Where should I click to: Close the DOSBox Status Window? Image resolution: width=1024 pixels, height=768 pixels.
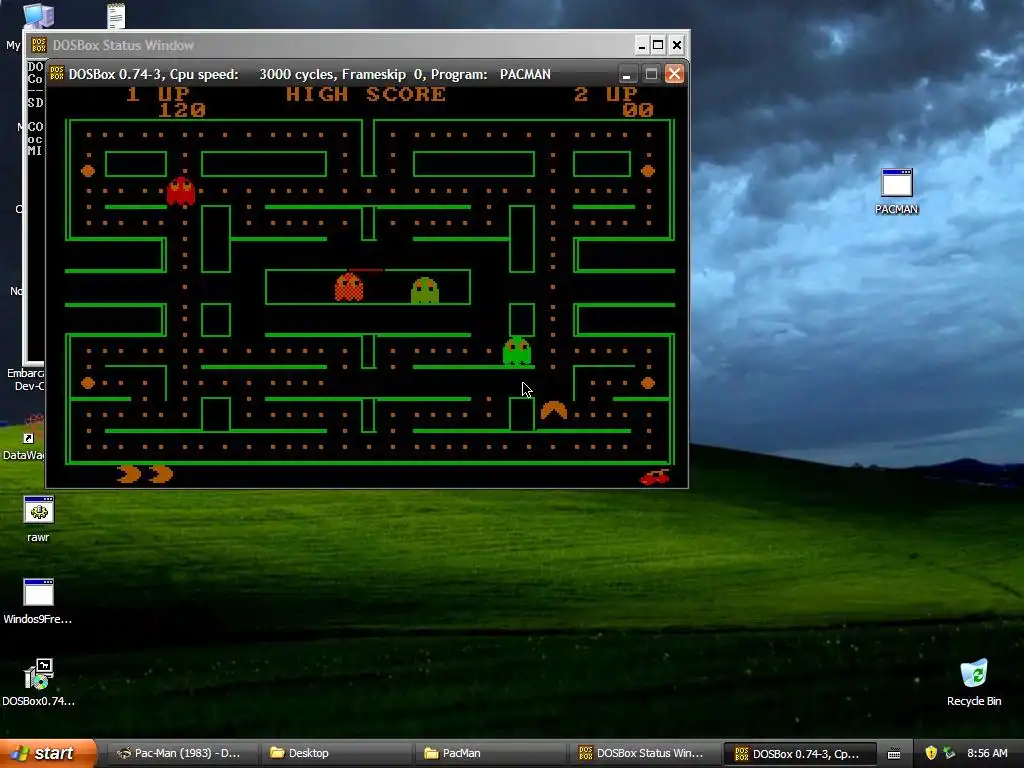pyautogui.click(x=677, y=45)
